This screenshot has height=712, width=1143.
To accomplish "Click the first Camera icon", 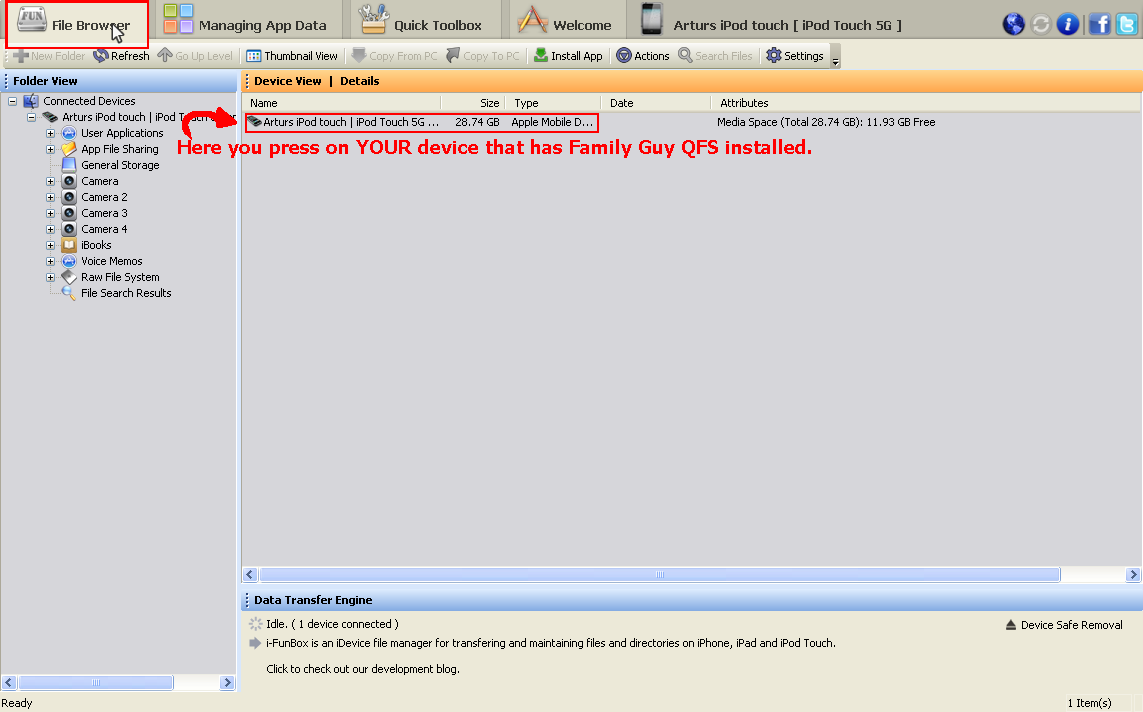I will [69, 181].
